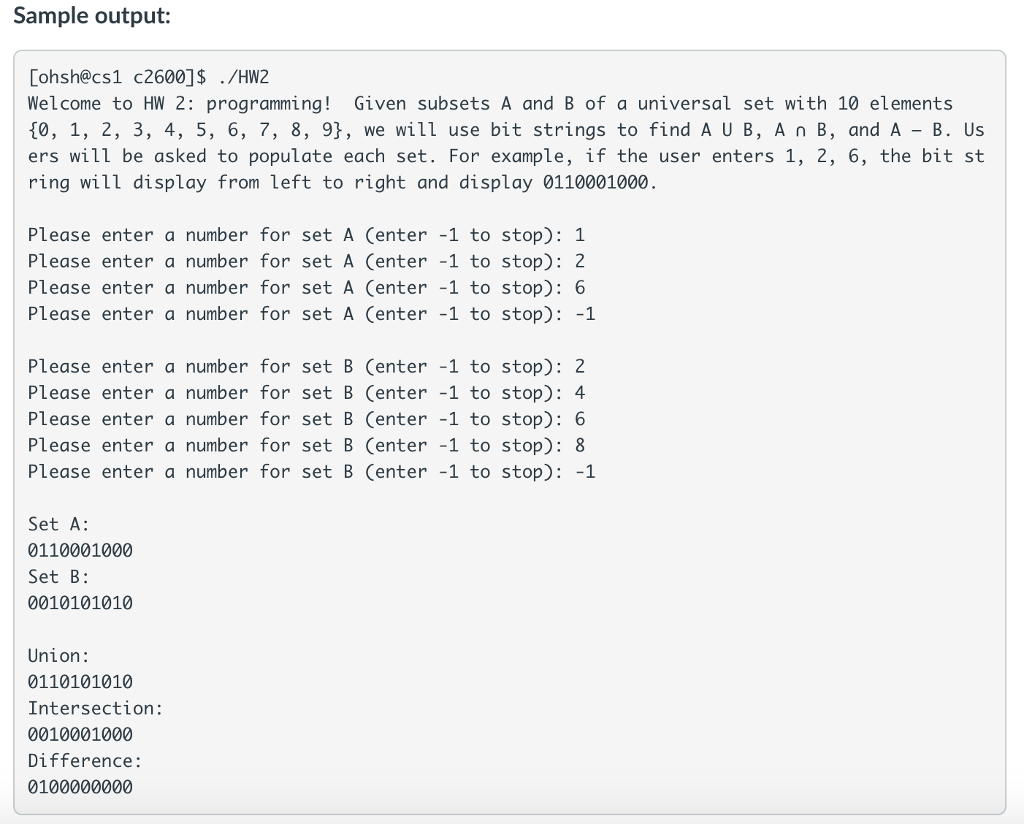The width and height of the screenshot is (1024, 824).
Task: Click the set B prompt with input 2
Action: click(306, 367)
